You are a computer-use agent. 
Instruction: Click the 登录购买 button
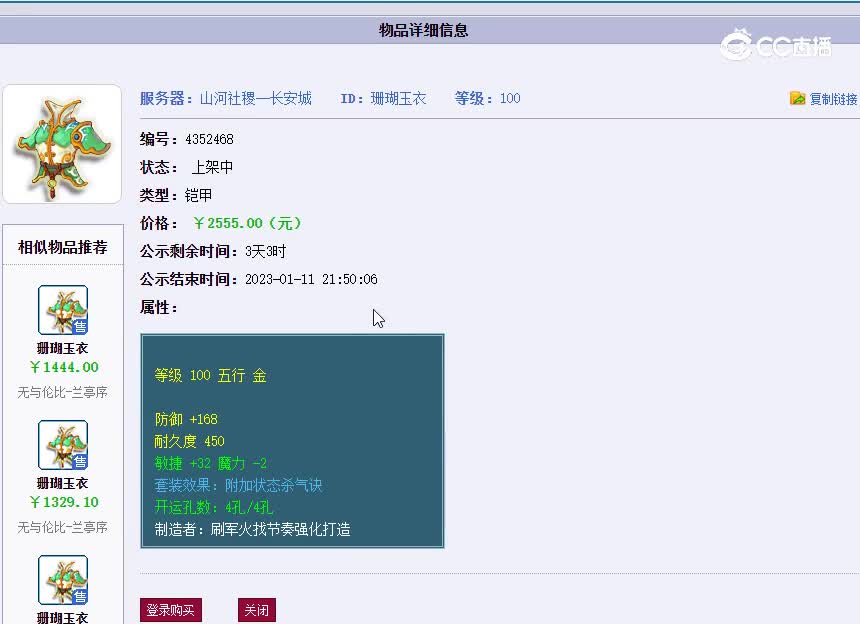click(171, 610)
